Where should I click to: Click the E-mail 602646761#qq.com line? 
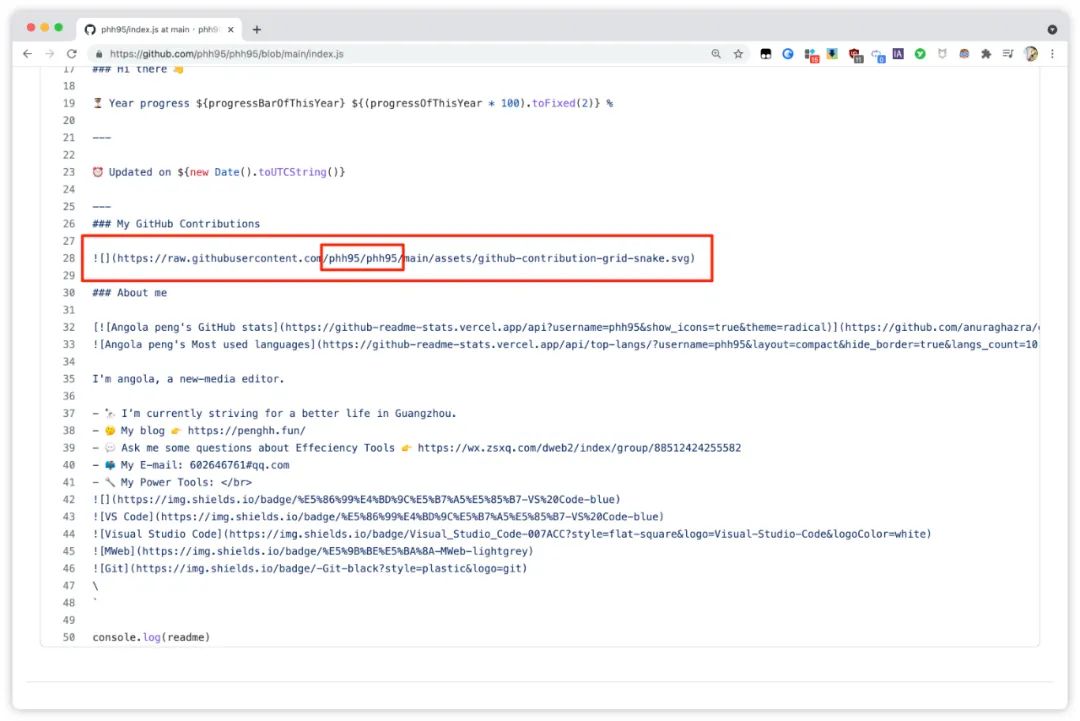191,465
